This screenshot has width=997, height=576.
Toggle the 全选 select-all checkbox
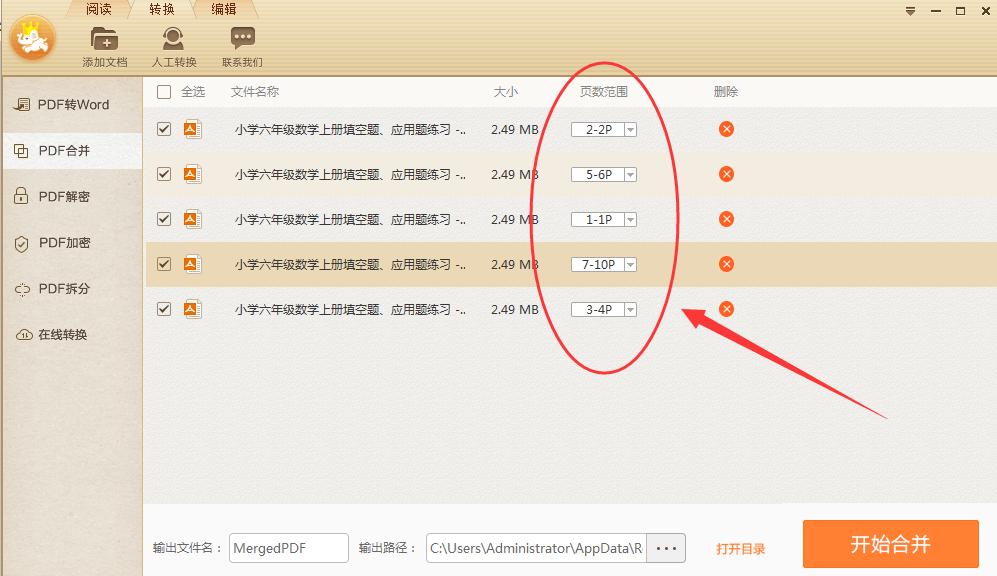[163, 91]
